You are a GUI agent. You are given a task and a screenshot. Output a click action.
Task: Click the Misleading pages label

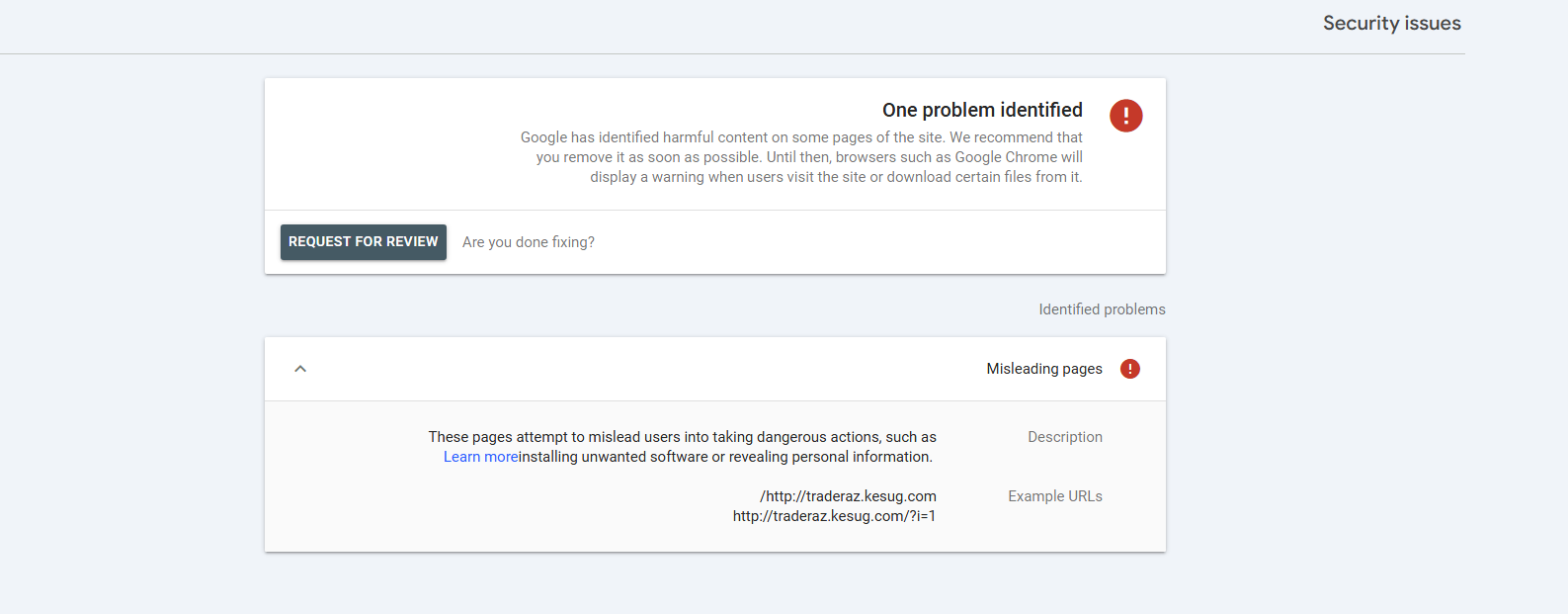[x=1043, y=369]
